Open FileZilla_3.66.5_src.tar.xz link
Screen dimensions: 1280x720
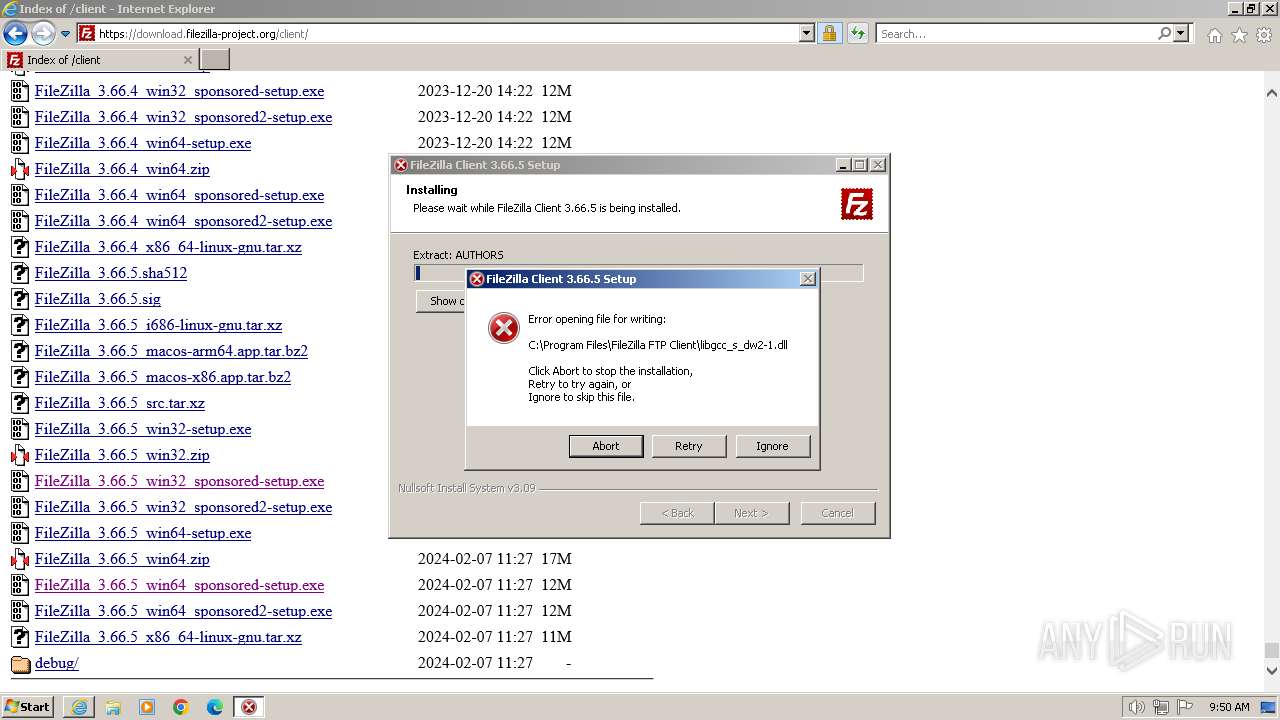(x=120, y=403)
